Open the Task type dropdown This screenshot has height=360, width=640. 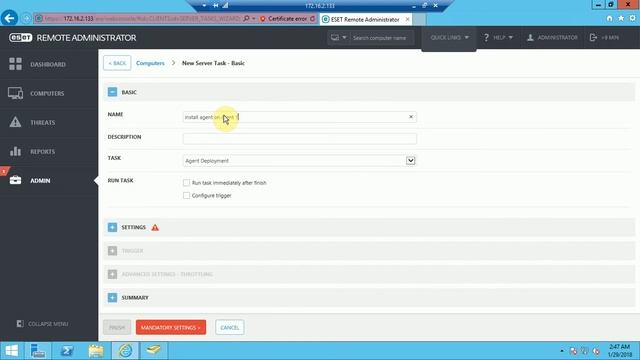411,161
